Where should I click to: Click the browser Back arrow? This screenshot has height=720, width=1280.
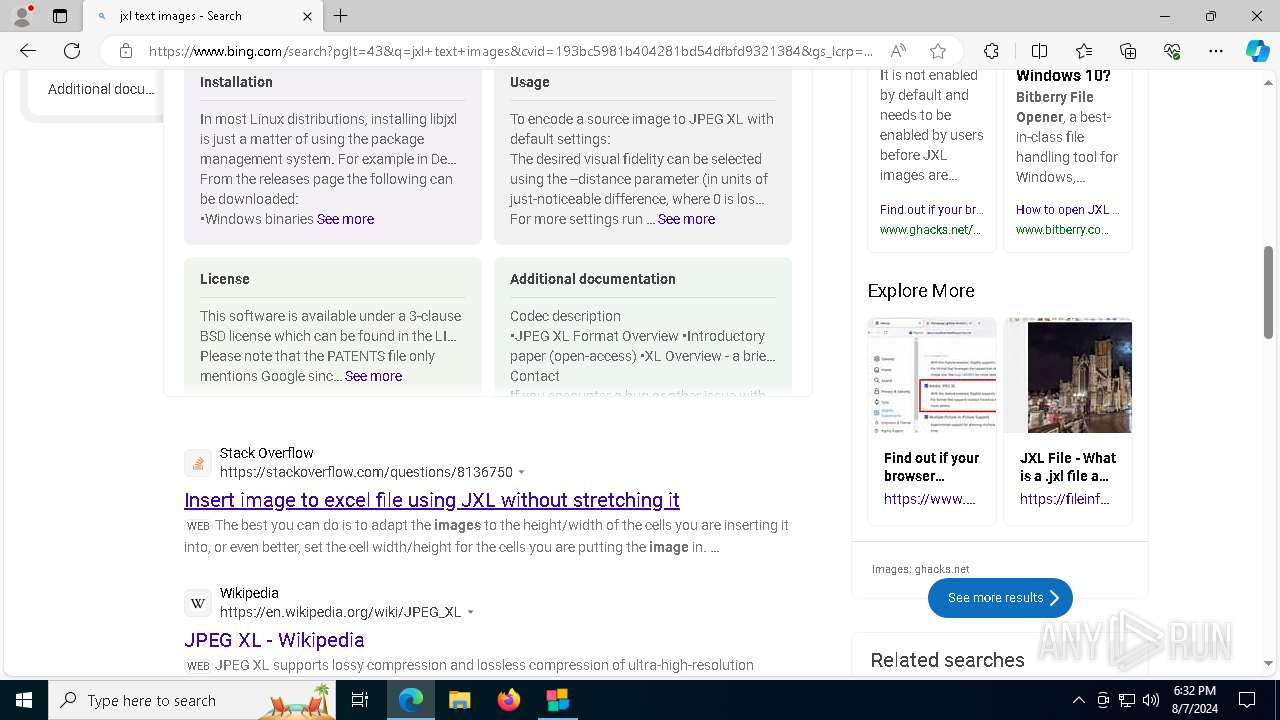[28, 51]
